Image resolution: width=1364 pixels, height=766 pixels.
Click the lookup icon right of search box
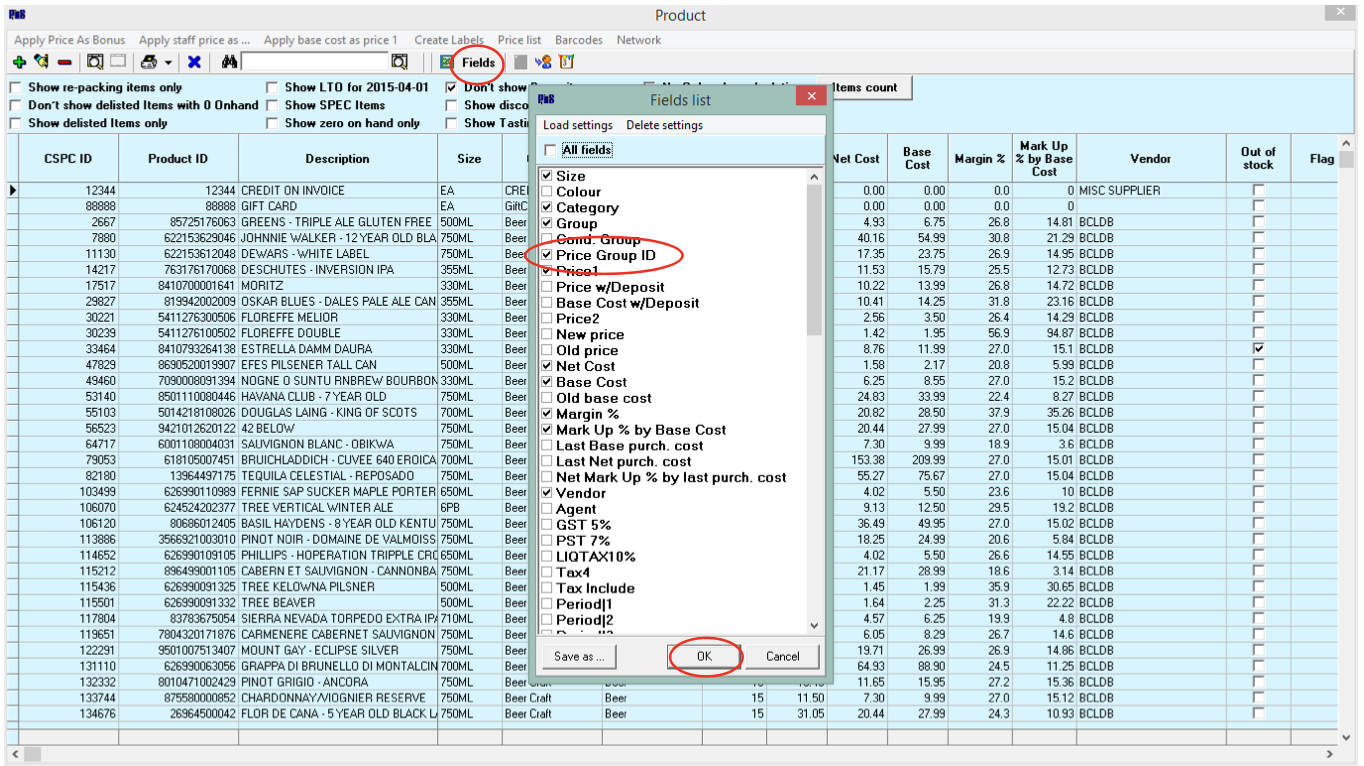coord(399,62)
